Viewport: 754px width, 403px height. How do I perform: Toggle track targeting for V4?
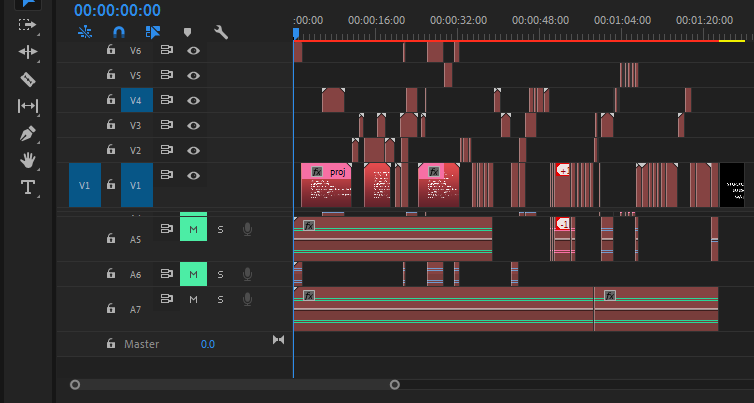[x=137, y=100]
